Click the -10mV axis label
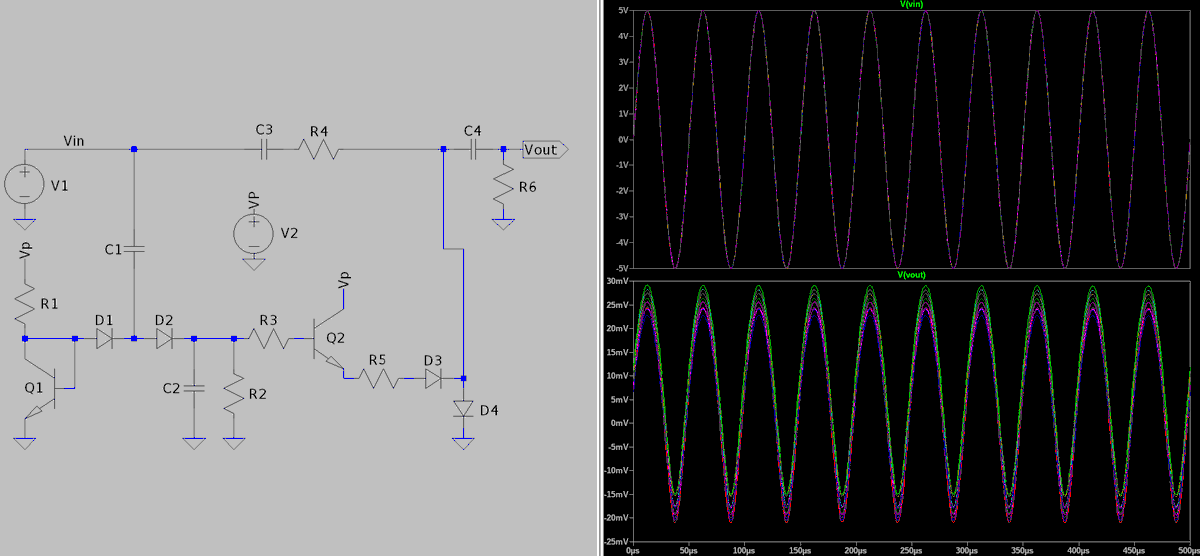 pos(616,470)
